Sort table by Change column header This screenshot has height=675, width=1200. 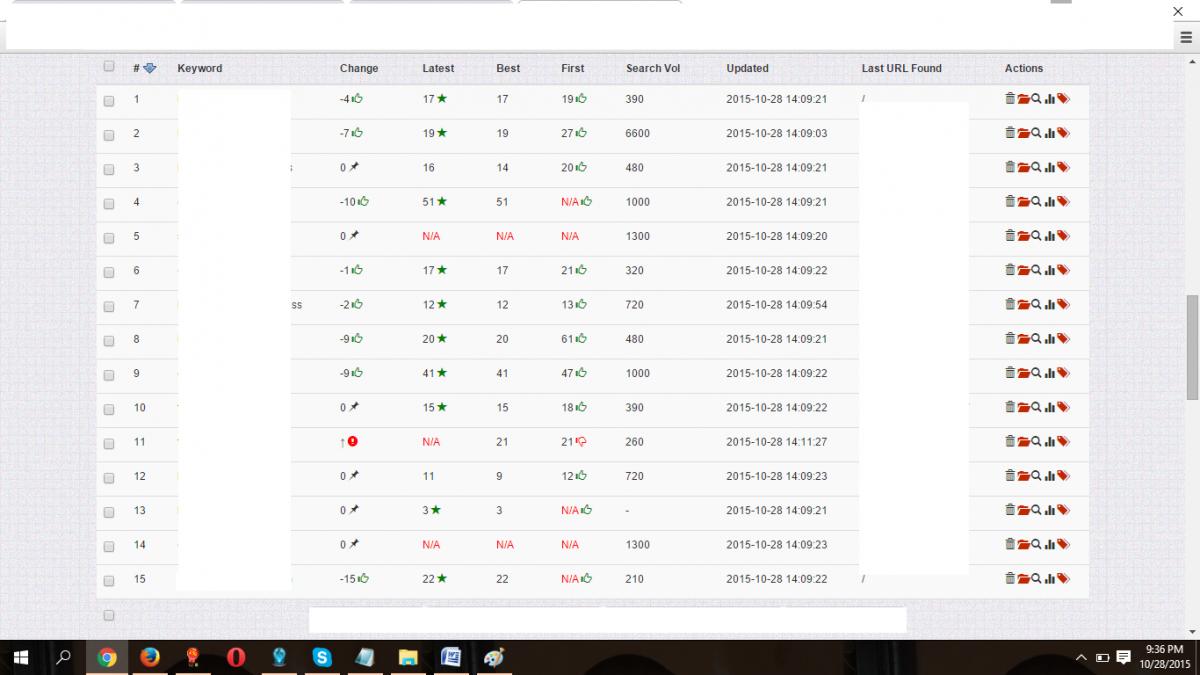point(359,68)
